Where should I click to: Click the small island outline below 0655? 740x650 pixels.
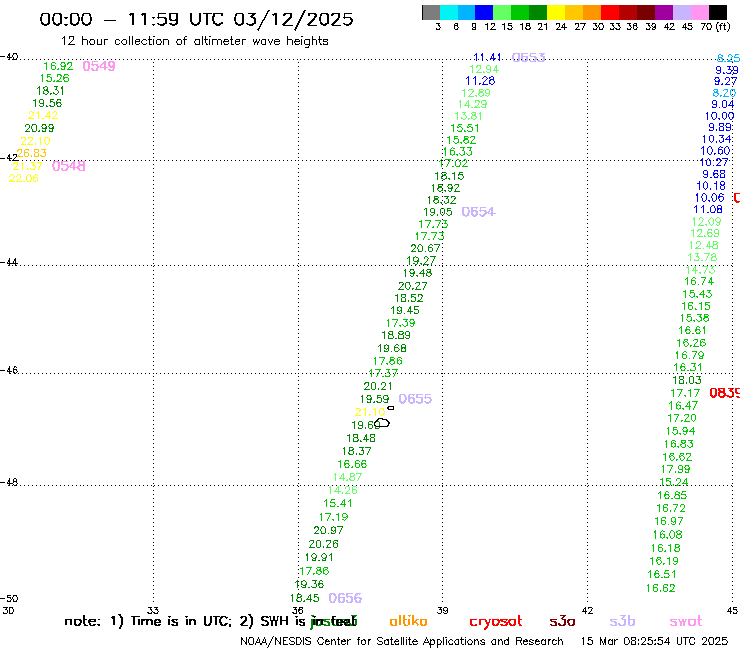(x=391, y=408)
